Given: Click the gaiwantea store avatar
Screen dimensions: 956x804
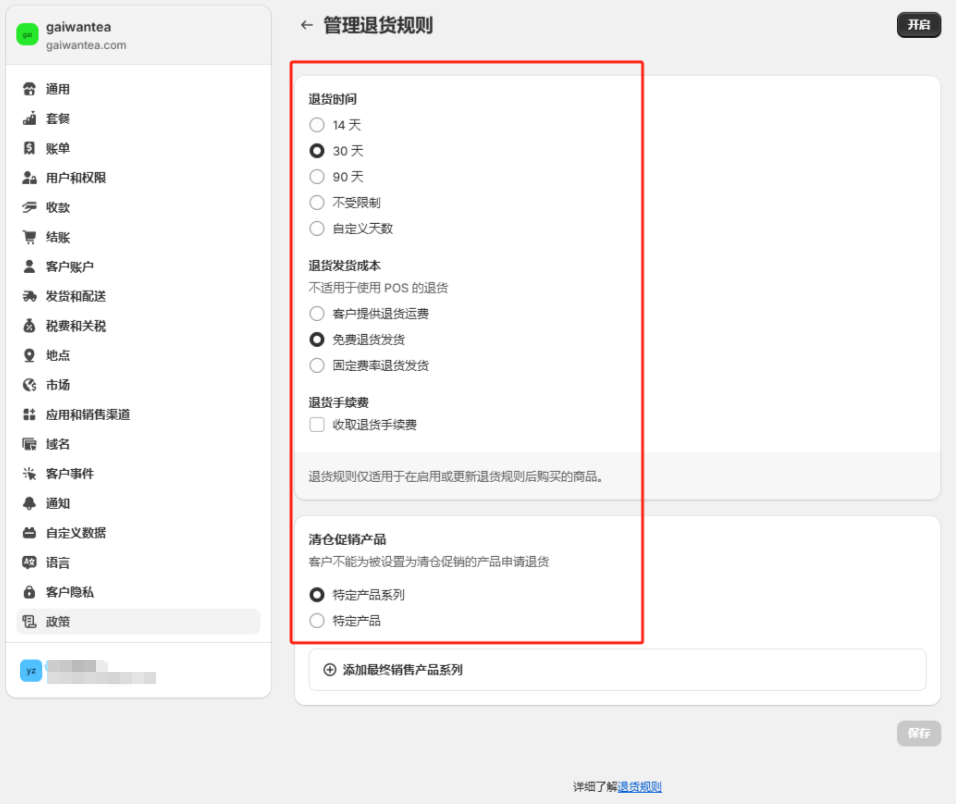Looking at the screenshot, I should pos(26,33).
